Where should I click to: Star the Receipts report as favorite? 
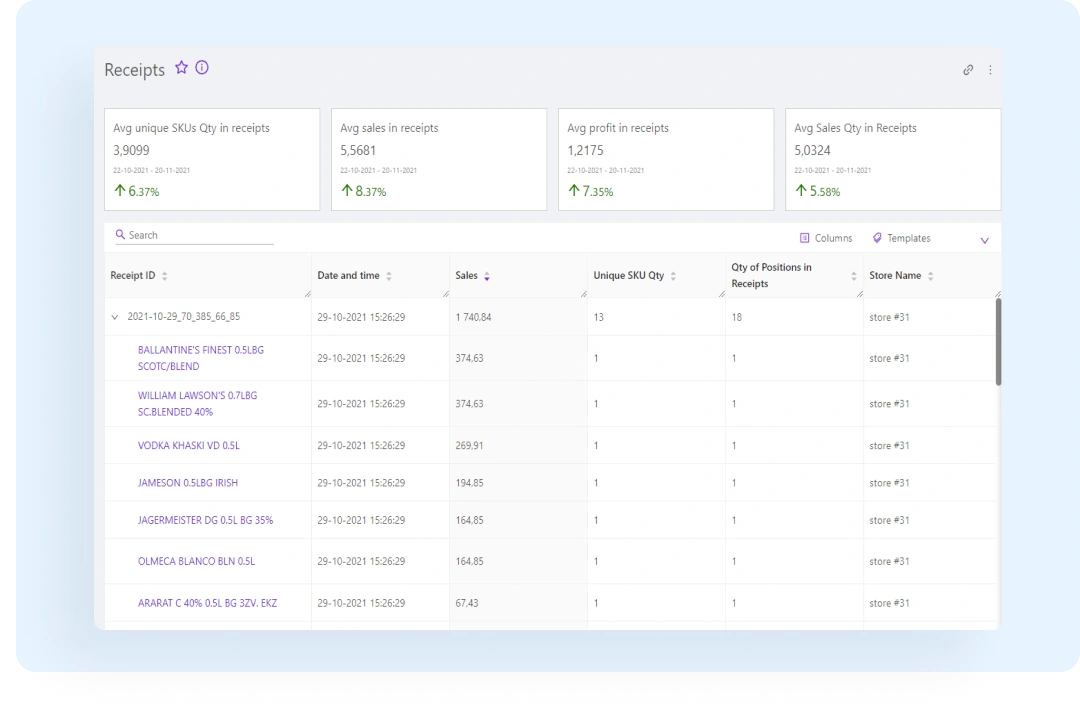(182, 67)
